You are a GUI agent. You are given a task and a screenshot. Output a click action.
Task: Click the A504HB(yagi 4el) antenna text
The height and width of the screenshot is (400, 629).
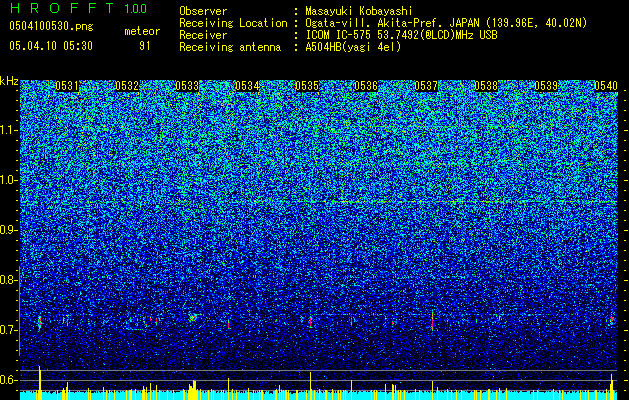(x=353, y=47)
